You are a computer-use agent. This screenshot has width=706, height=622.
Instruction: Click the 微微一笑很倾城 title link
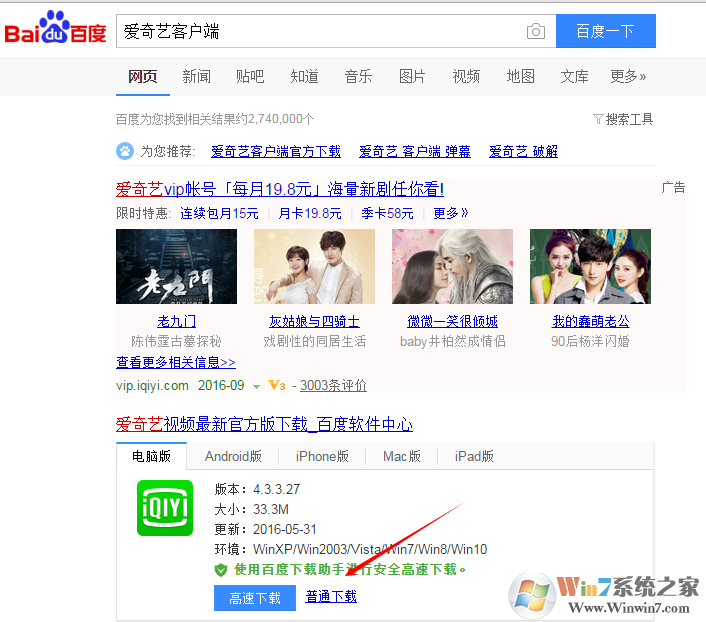click(453, 322)
